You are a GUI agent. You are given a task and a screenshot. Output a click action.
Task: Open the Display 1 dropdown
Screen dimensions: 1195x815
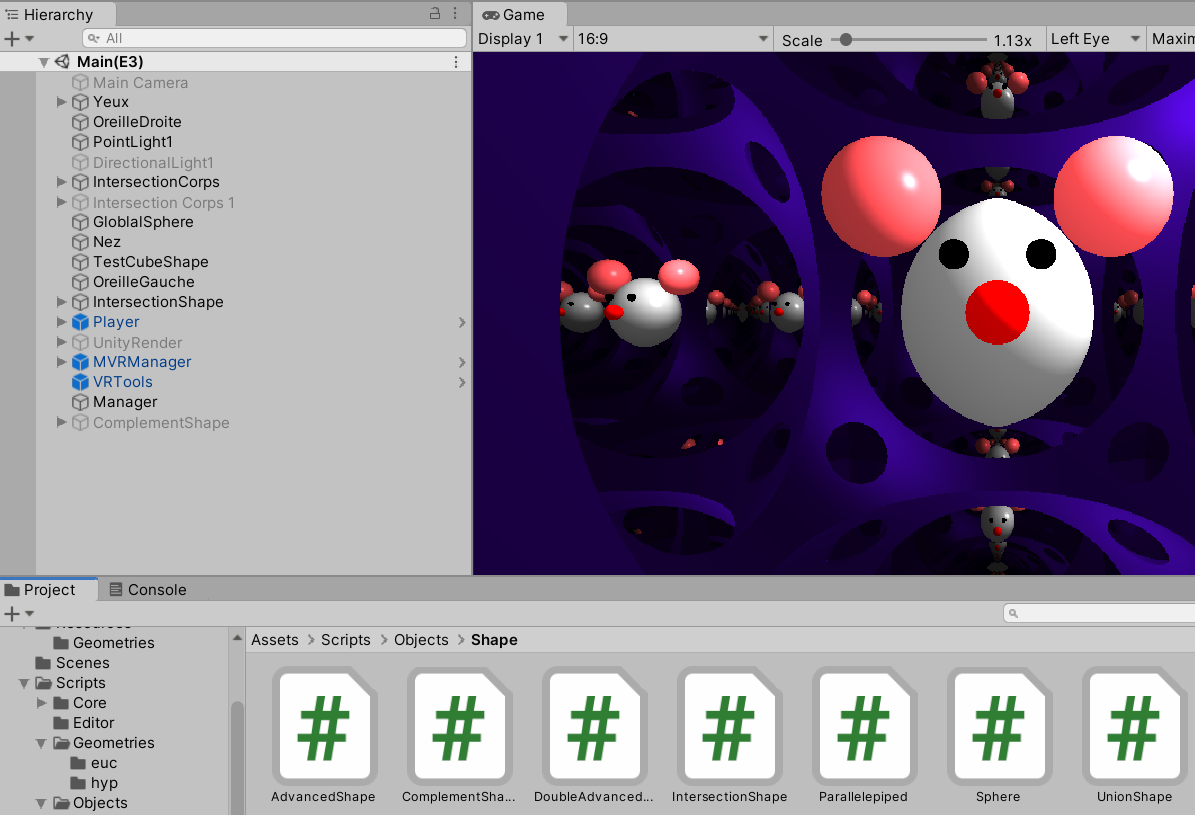(x=523, y=39)
